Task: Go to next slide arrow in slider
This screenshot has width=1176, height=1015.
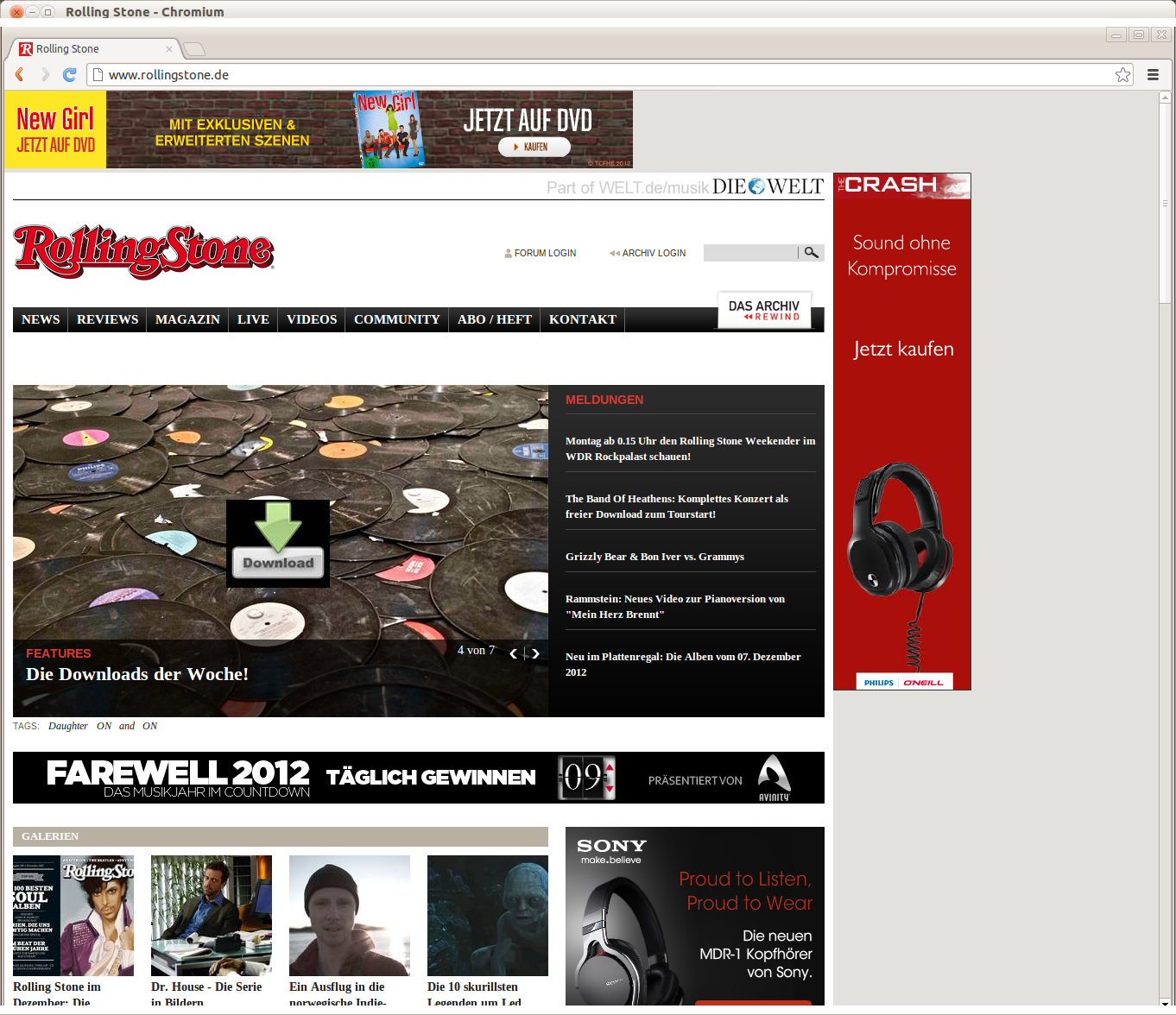Action: point(535,653)
